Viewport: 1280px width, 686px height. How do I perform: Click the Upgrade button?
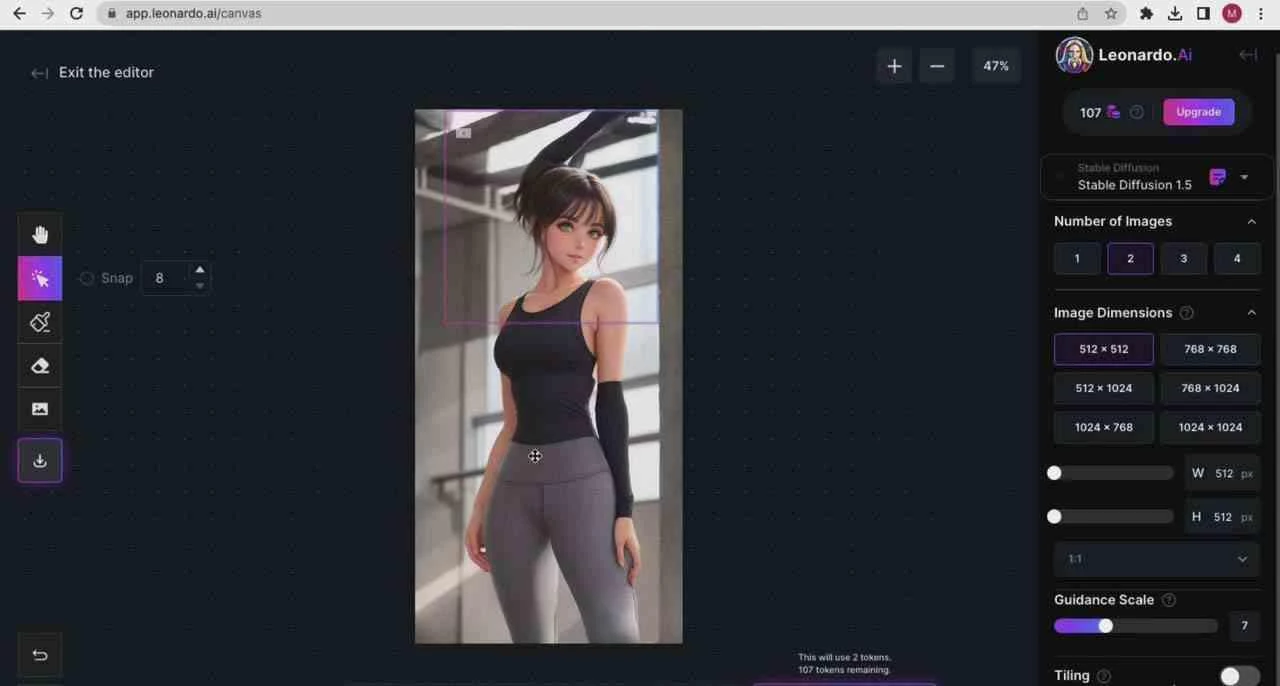pyautogui.click(x=1198, y=112)
